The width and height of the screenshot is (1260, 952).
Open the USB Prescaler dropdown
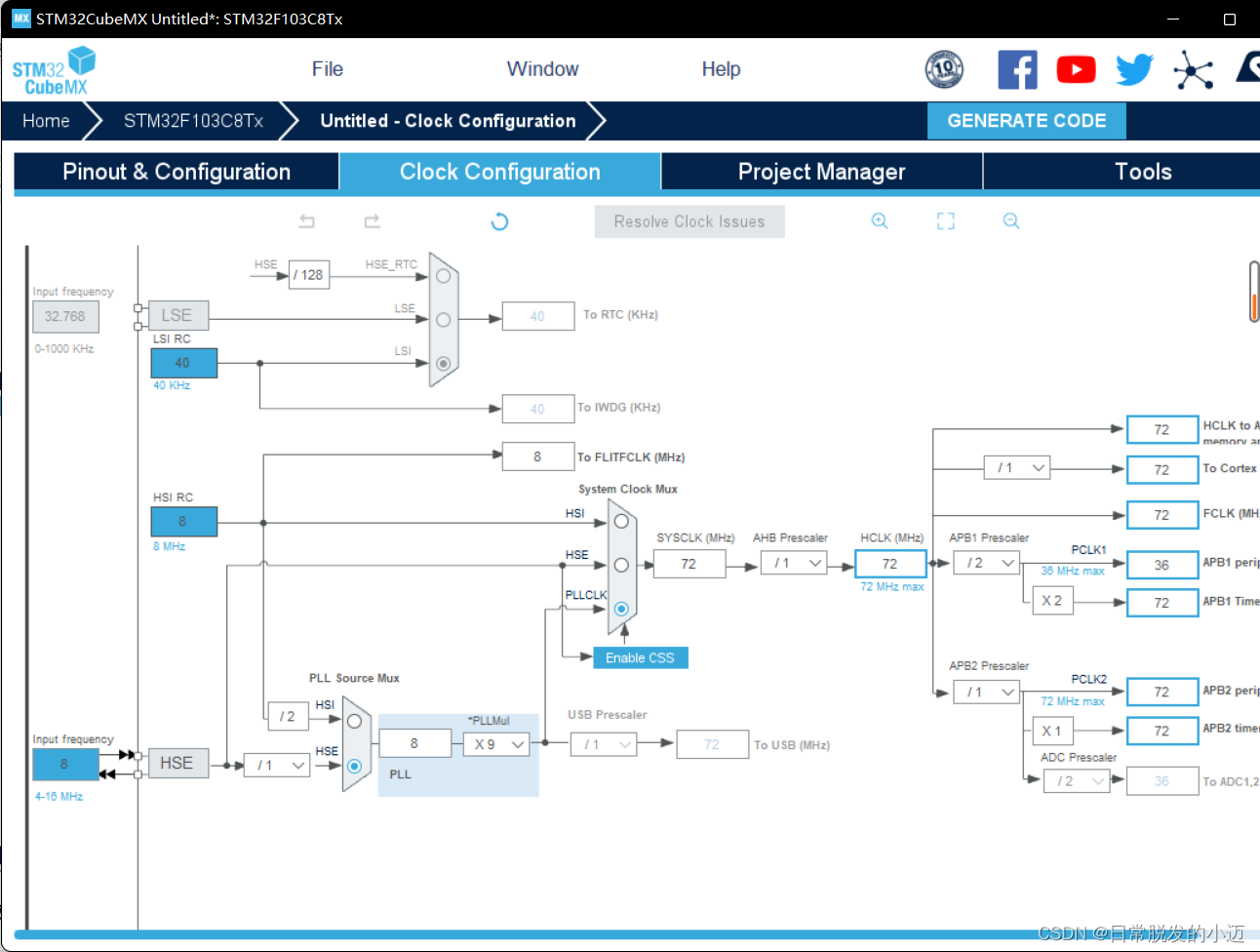[x=604, y=744]
